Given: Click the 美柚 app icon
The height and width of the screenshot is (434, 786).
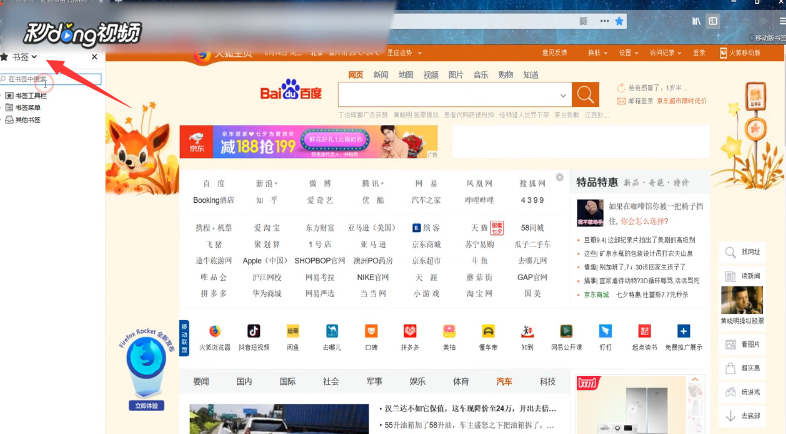Looking at the screenshot, I should [x=449, y=331].
